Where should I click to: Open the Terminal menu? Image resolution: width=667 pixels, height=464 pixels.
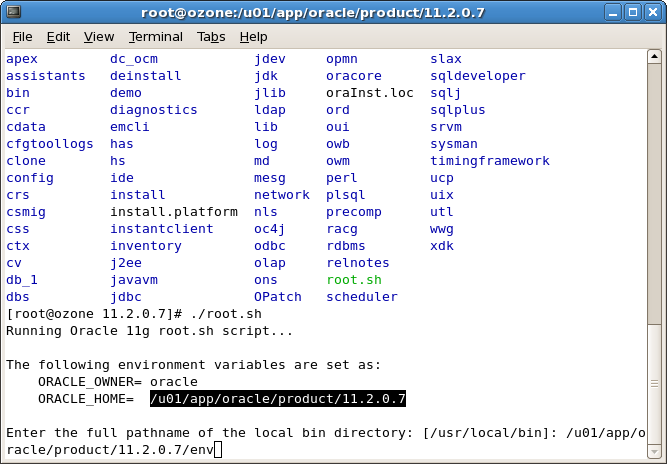[156, 37]
